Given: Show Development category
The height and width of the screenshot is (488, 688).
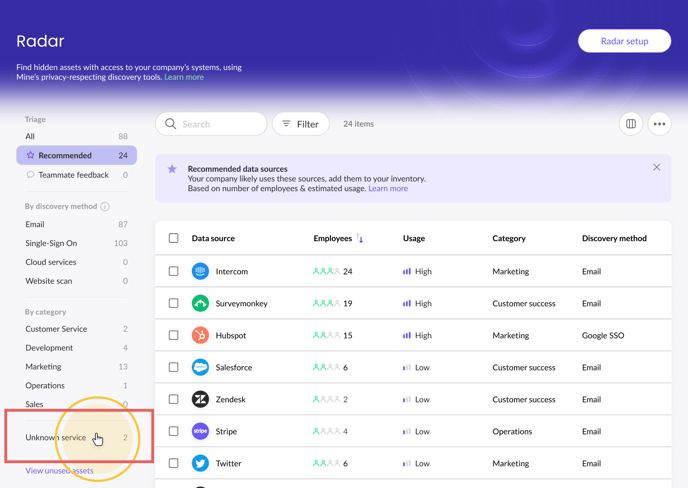Looking at the screenshot, I should point(76,348).
